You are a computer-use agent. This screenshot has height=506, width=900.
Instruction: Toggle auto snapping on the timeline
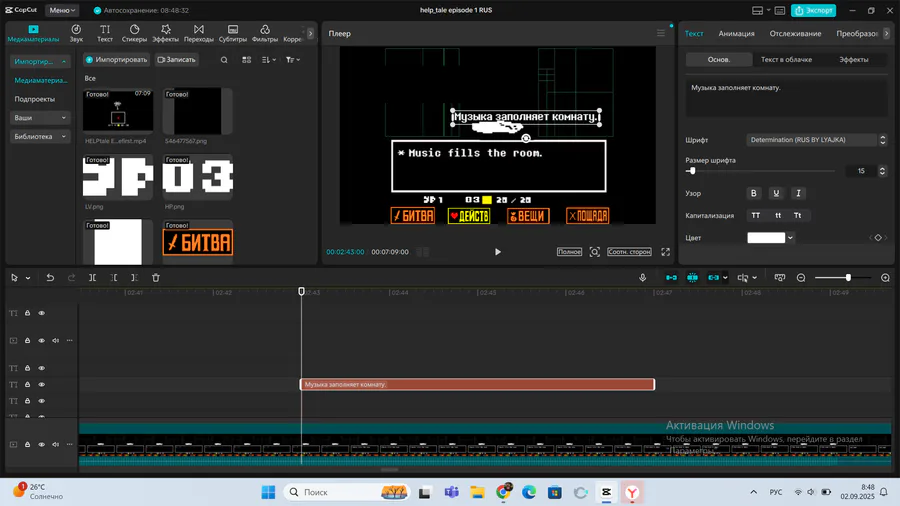click(x=692, y=278)
